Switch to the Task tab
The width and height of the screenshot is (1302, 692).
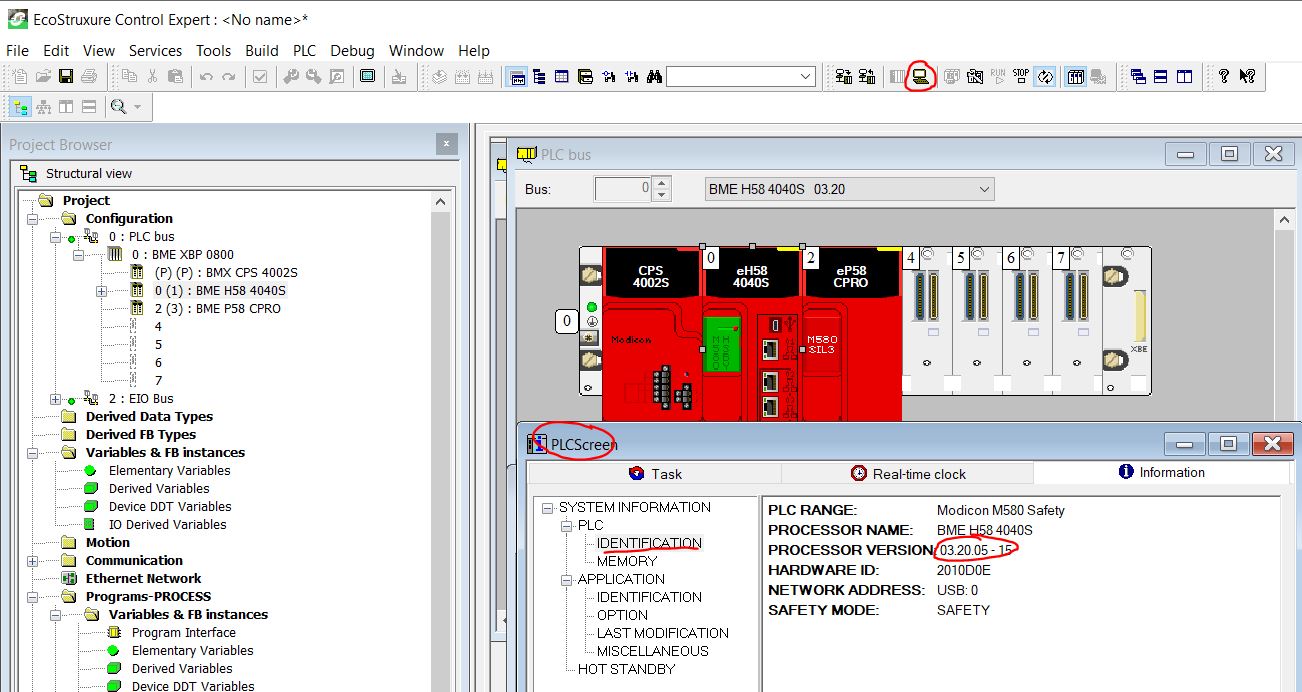[x=655, y=473]
